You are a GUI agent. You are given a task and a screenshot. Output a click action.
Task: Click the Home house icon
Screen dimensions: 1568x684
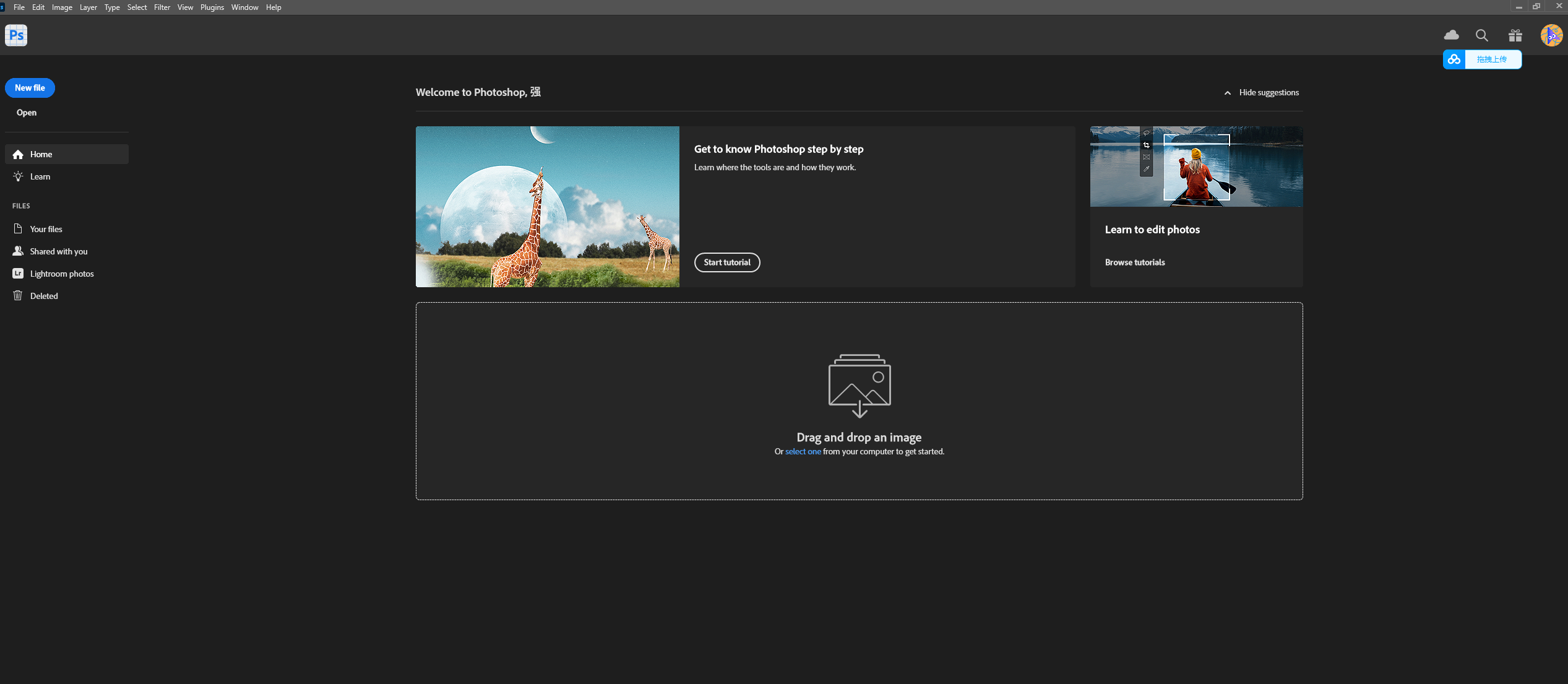(18, 154)
